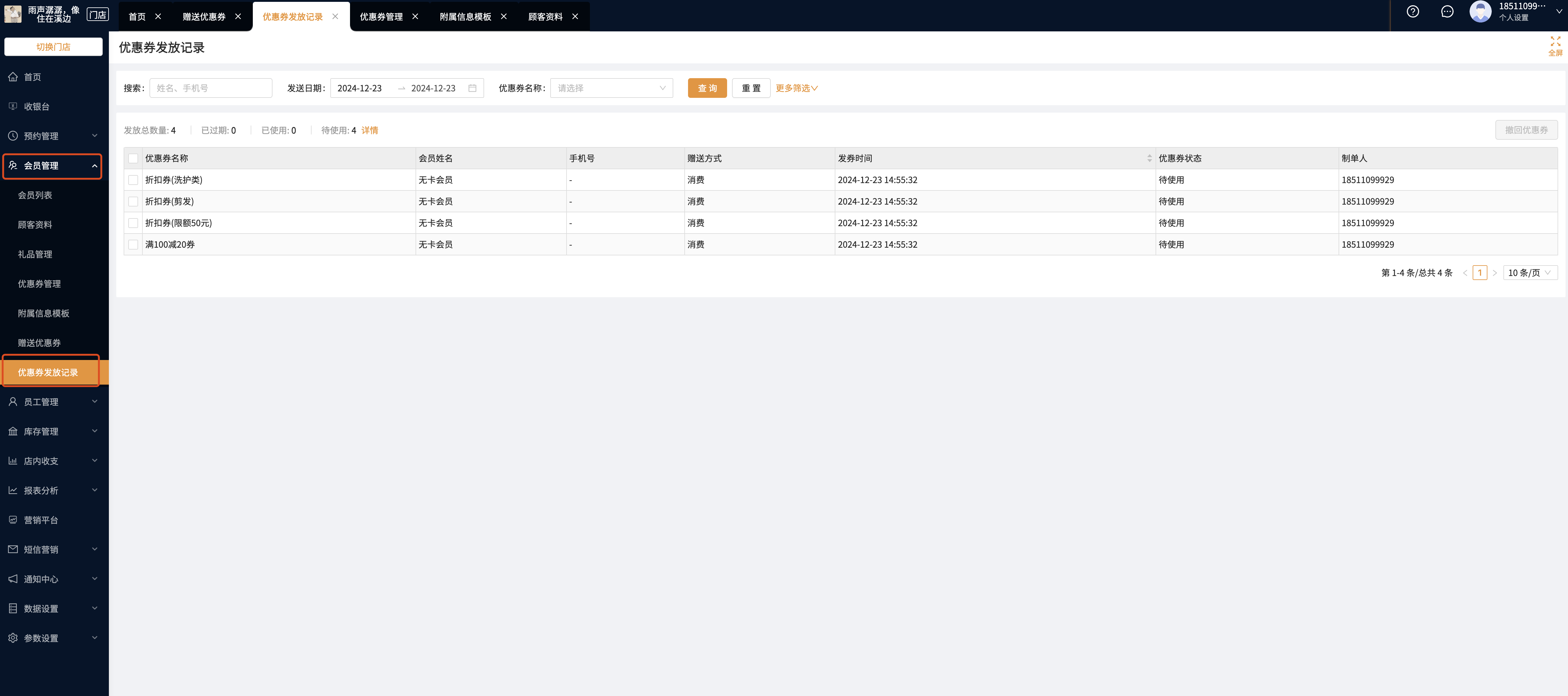Click 收银台 cashier icon in sidebar
Image resolution: width=1568 pixels, height=696 pixels.
pos(13,106)
